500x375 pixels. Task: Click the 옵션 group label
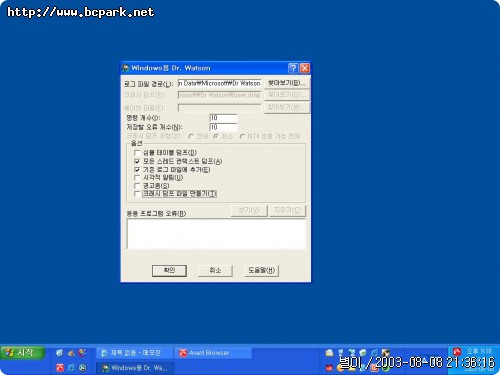tap(136, 143)
